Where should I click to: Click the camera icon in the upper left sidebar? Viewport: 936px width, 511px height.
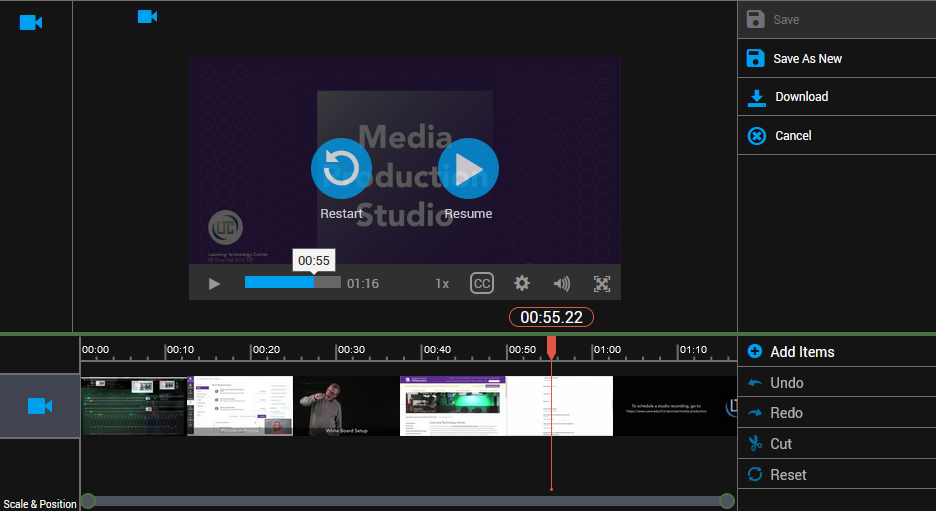coord(31,23)
